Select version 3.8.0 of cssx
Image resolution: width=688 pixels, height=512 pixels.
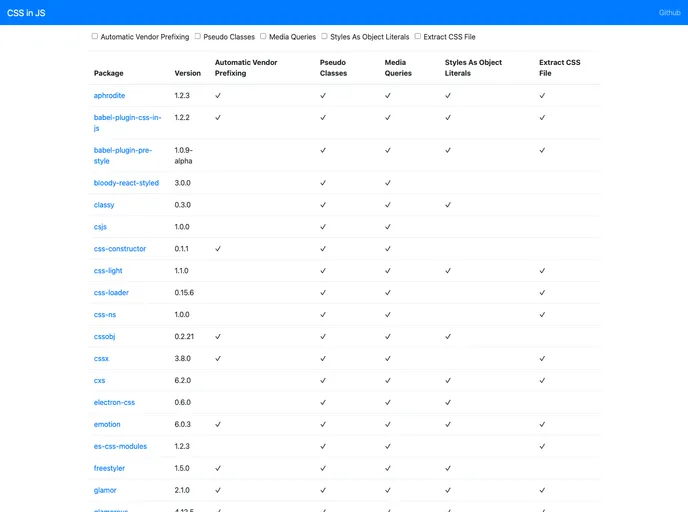(x=183, y=358)
